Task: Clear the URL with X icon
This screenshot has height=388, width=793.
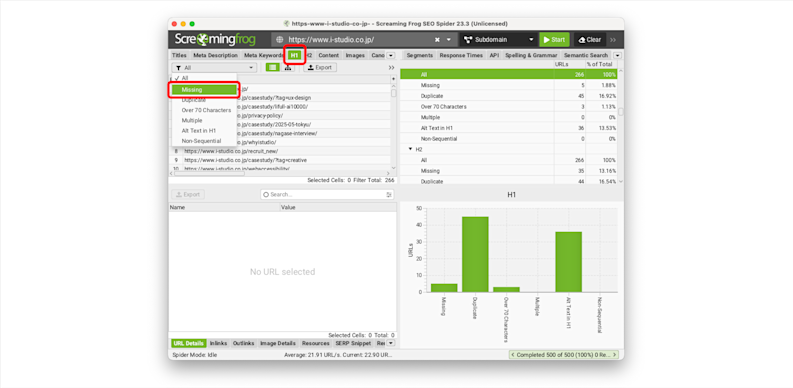Action: 437,39
